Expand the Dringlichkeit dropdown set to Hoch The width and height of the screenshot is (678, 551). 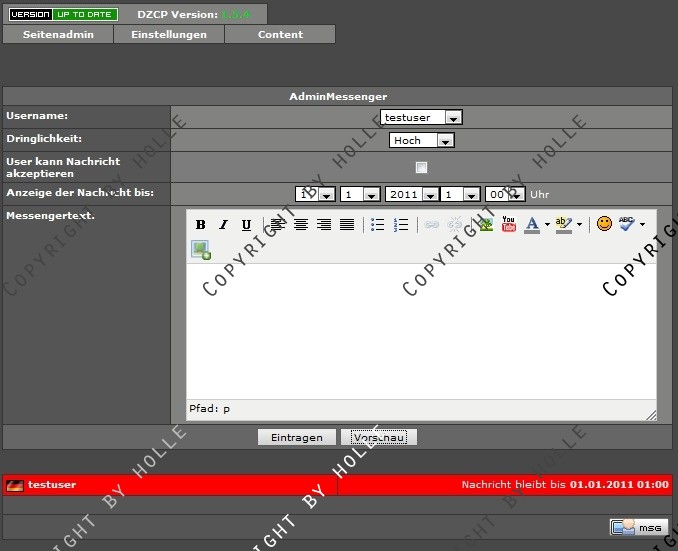pos(421,141)
